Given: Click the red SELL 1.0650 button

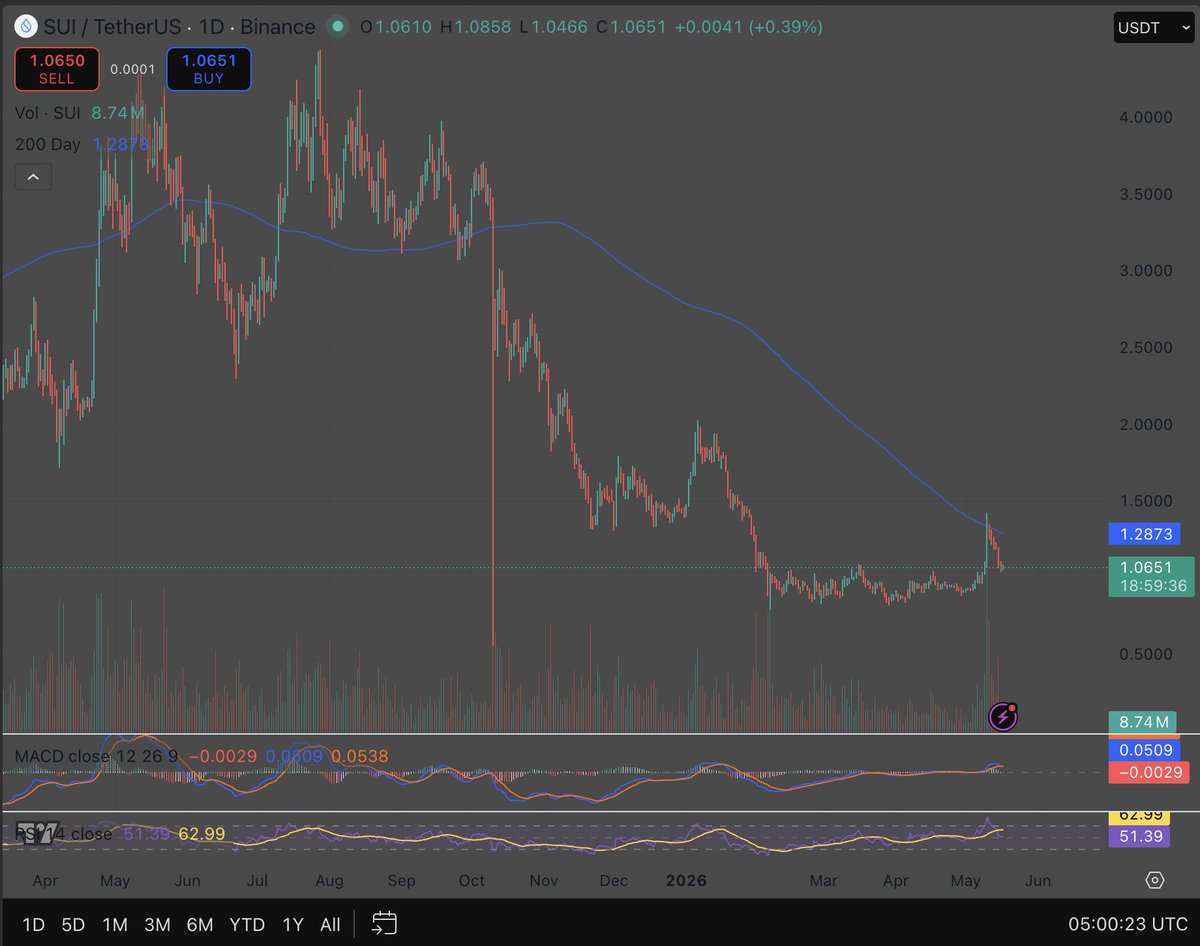Looking at the screenshot, I should [x=56, y=69].
